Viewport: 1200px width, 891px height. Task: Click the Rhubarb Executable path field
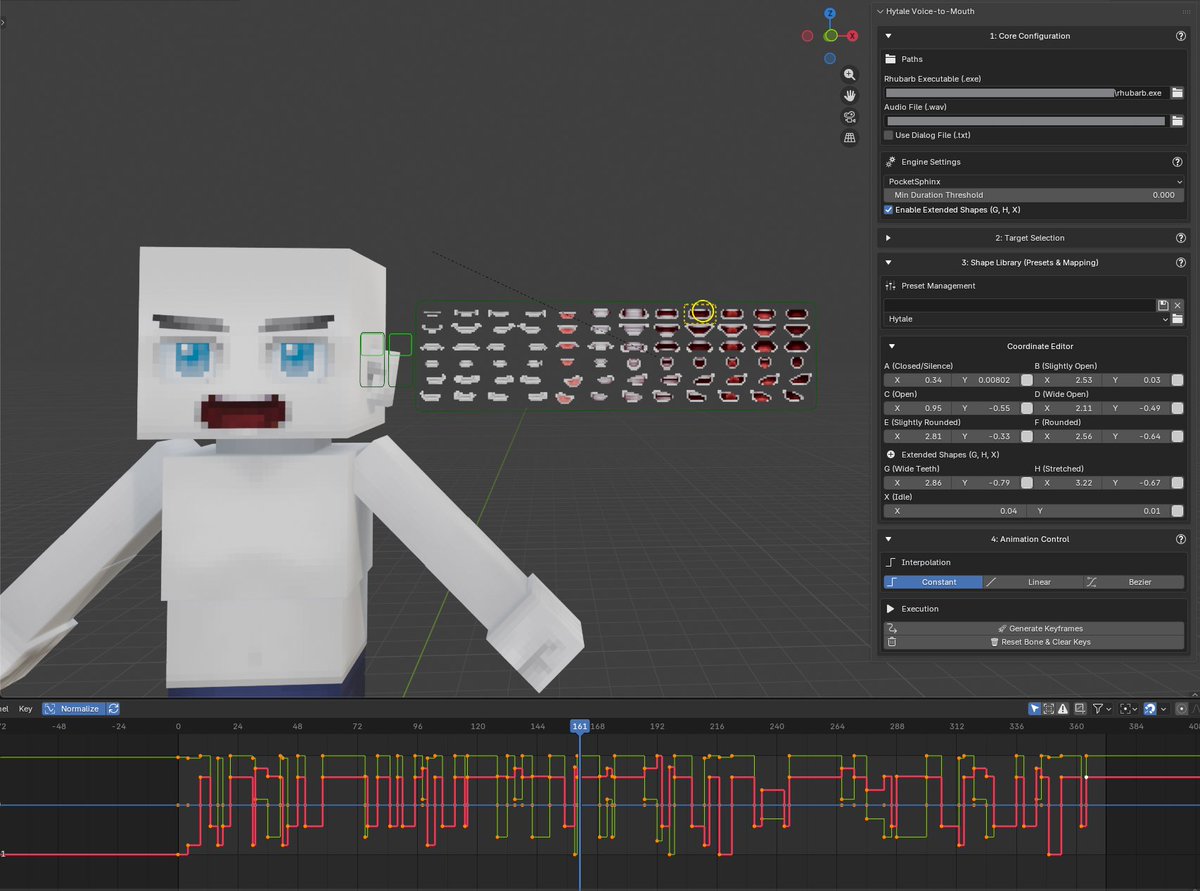pyautogui.click(x=1026, y=93)
